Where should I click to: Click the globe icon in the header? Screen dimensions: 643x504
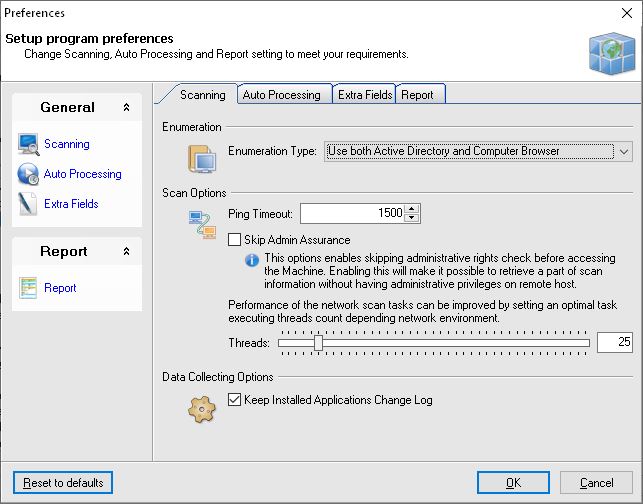(x=607, y=48)
